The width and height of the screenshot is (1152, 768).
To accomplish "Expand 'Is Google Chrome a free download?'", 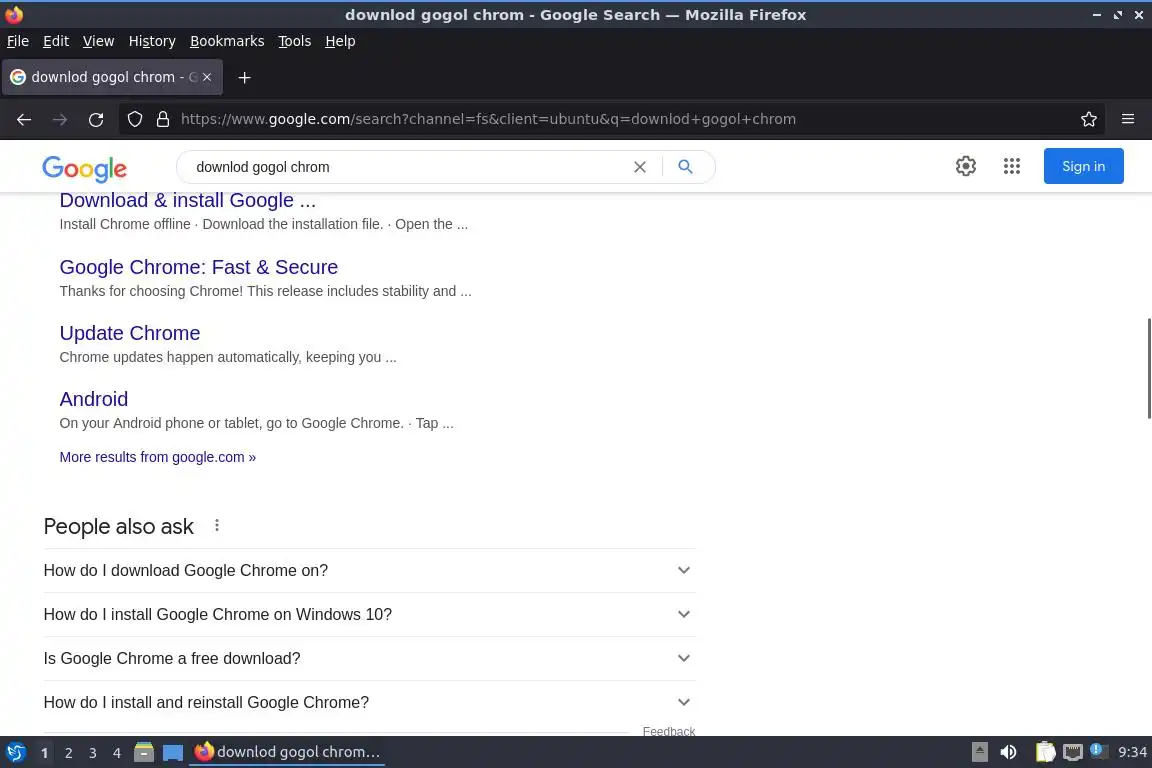I will [370, 658].
